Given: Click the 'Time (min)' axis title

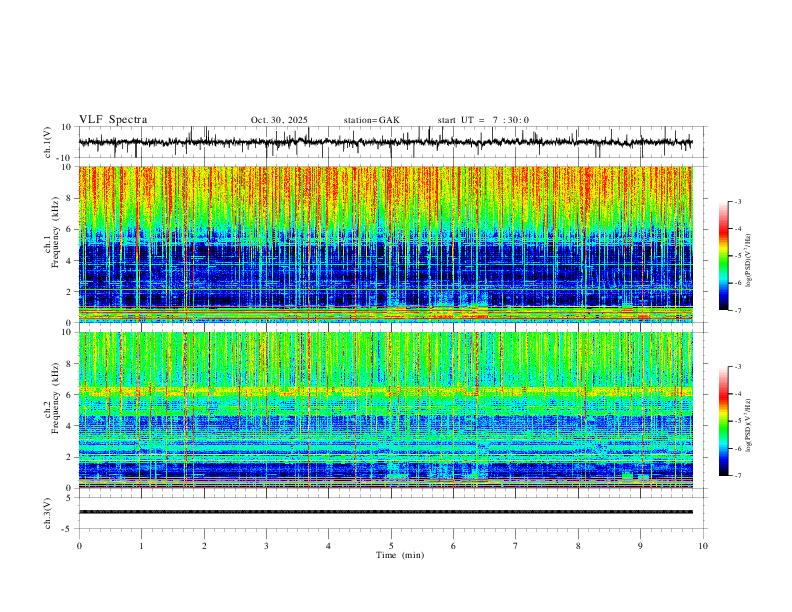Looking at the screenshot, I should (x=400, y=555).
